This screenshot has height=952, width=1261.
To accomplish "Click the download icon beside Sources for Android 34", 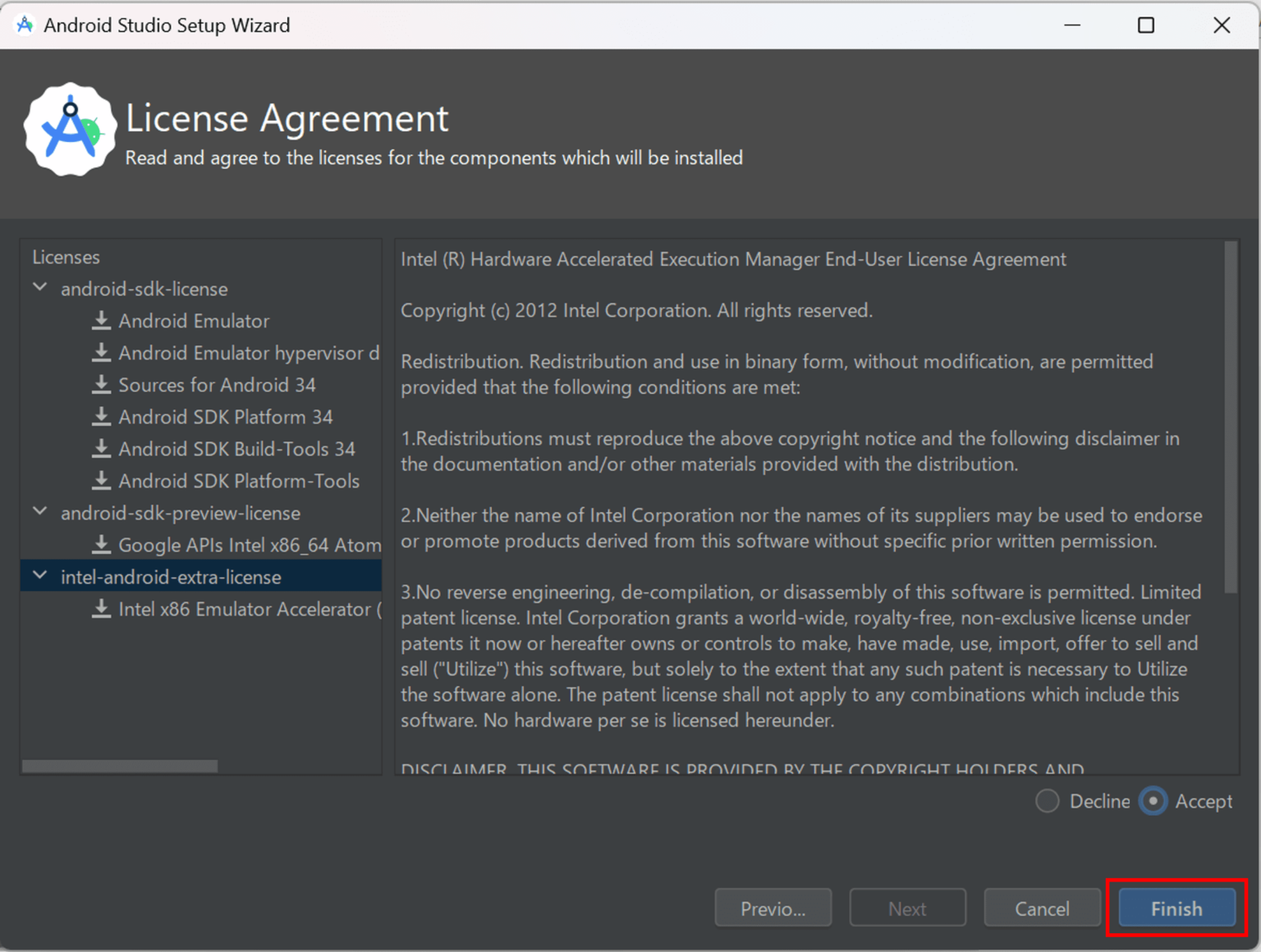I will point(102,384).
